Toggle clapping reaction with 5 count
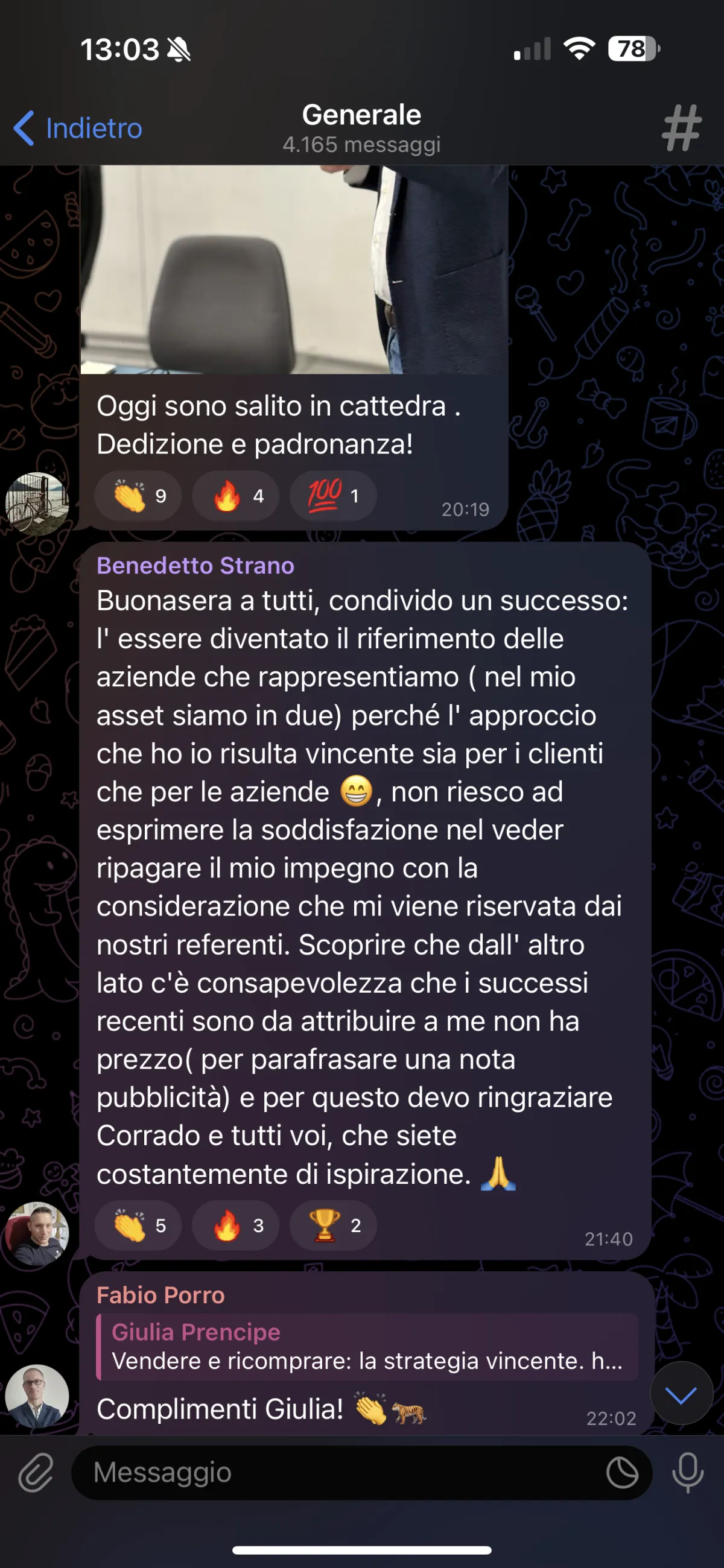724x1568 pixels. pos(138,1225)
